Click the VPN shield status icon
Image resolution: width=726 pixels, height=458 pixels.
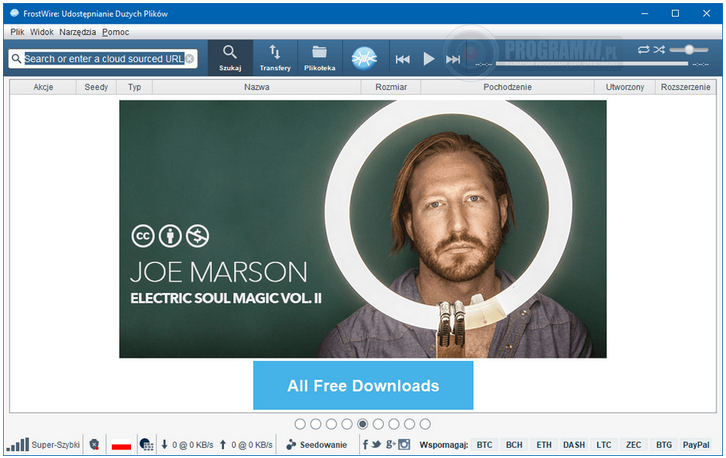(x=94, y=445)
